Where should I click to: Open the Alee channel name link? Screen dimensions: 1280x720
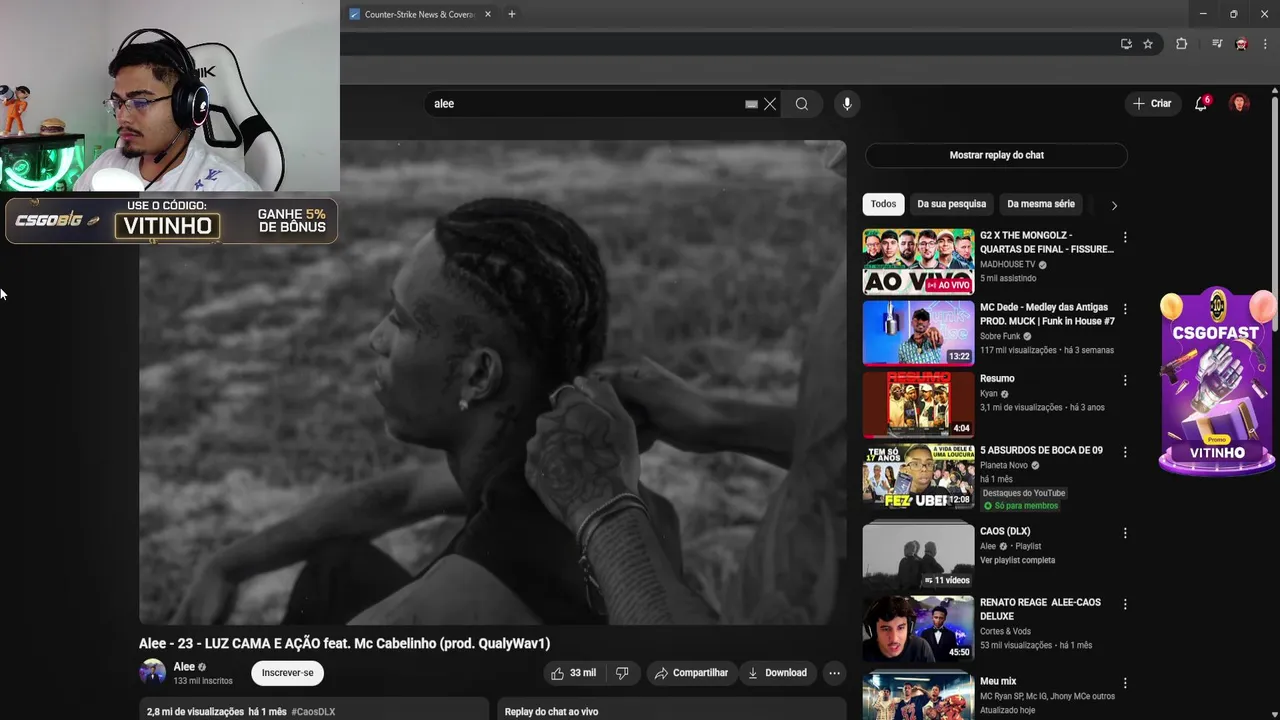tap(184, 667)
